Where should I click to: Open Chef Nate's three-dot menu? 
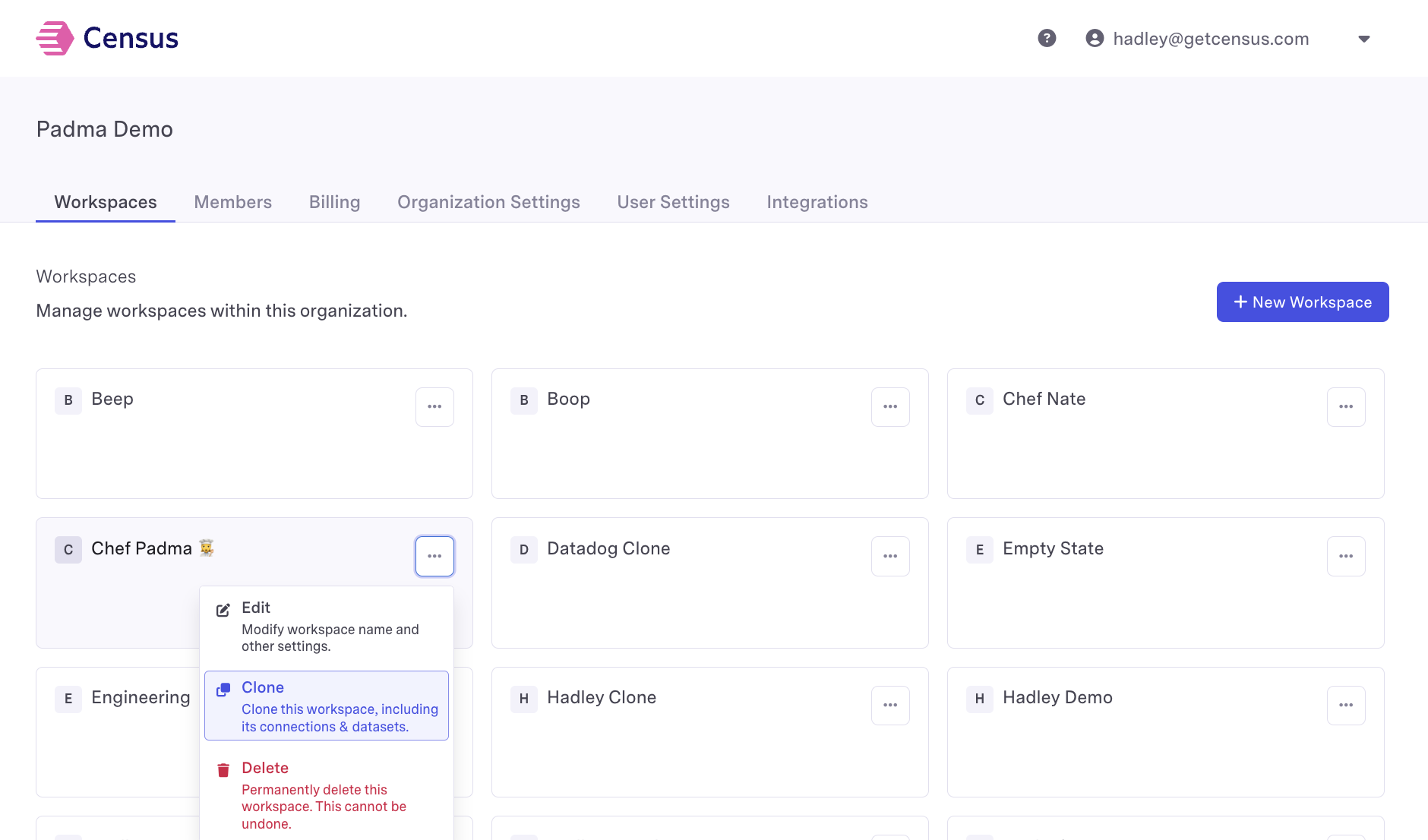1346,406
